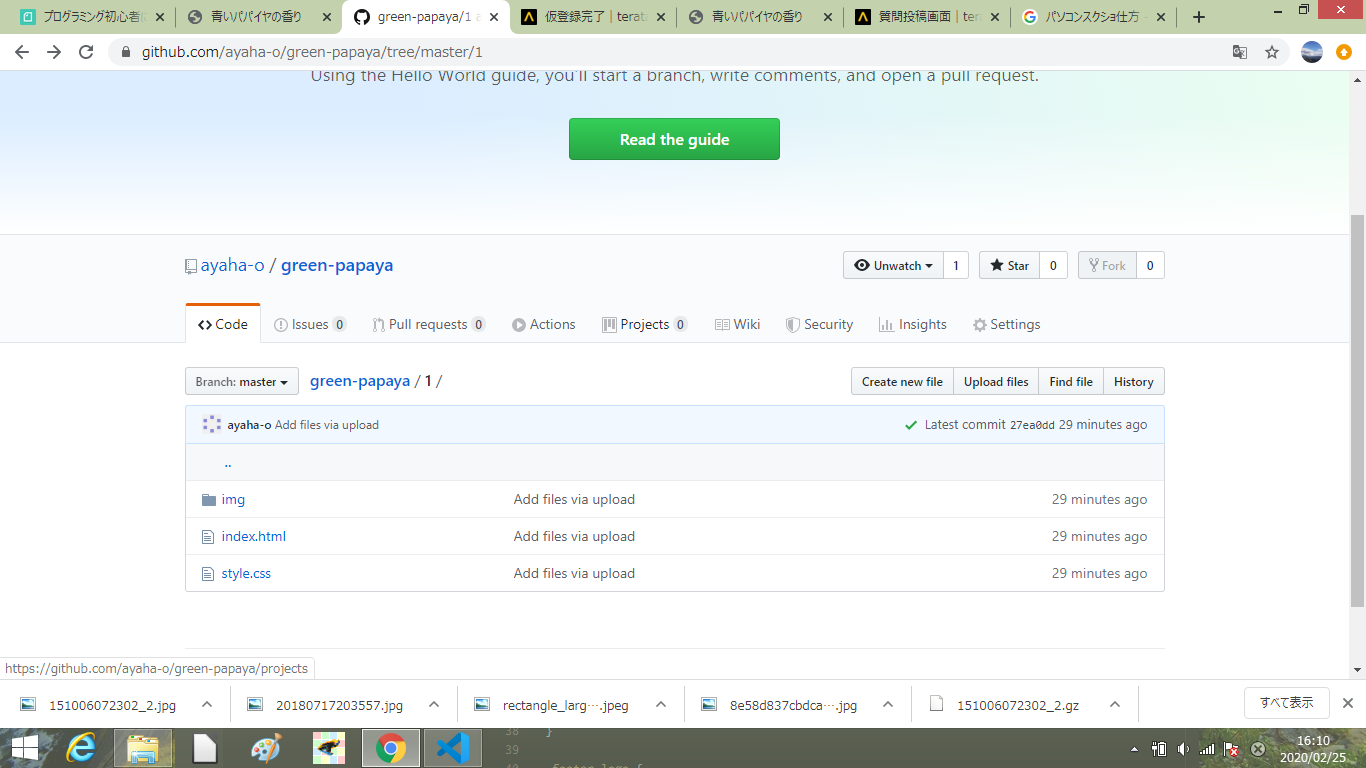Click the Read the guide button
The image size is (1366, 768).
674,139
